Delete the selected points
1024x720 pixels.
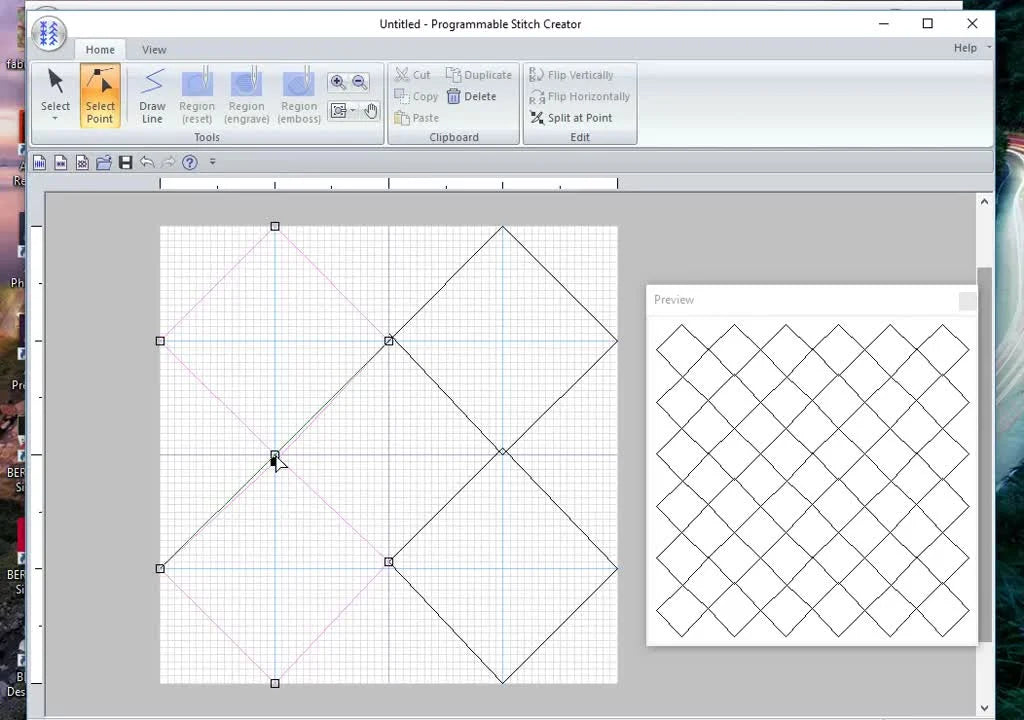click(479, 96)
